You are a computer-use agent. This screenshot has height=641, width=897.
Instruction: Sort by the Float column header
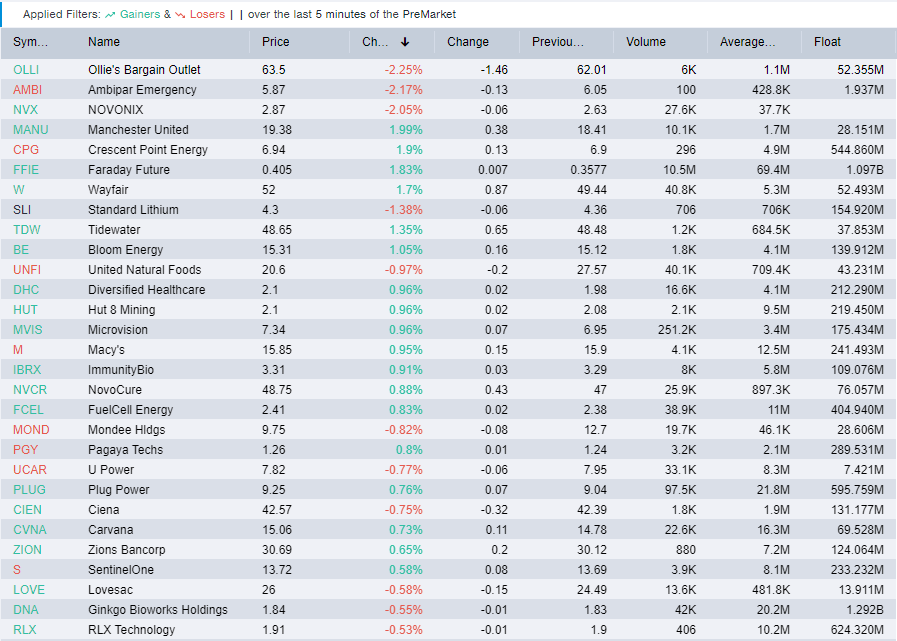[827, 42]
